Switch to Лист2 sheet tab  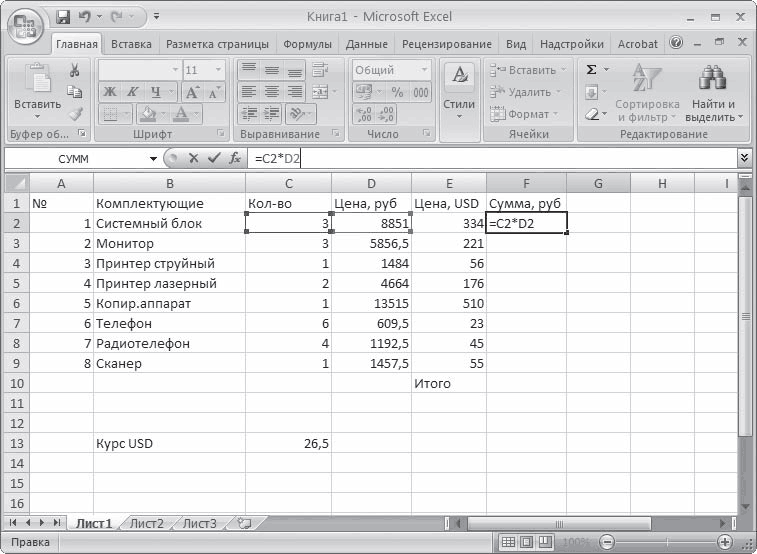146,523
